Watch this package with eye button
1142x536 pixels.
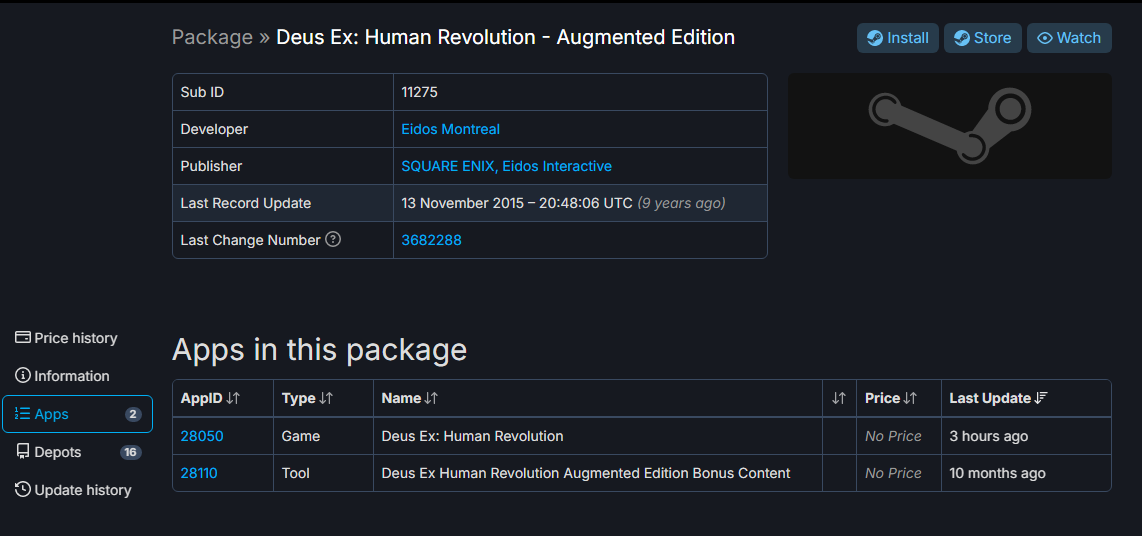click(1069, 38)
